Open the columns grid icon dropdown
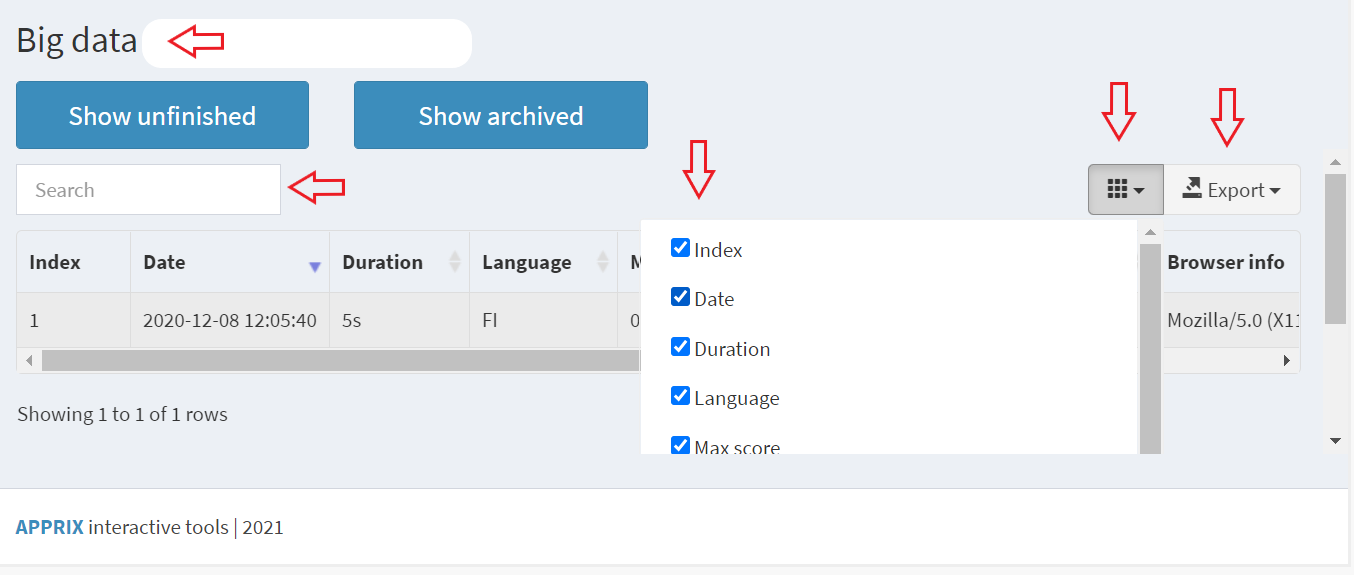Viewport: 1354px width, 575px height. 1126,190
